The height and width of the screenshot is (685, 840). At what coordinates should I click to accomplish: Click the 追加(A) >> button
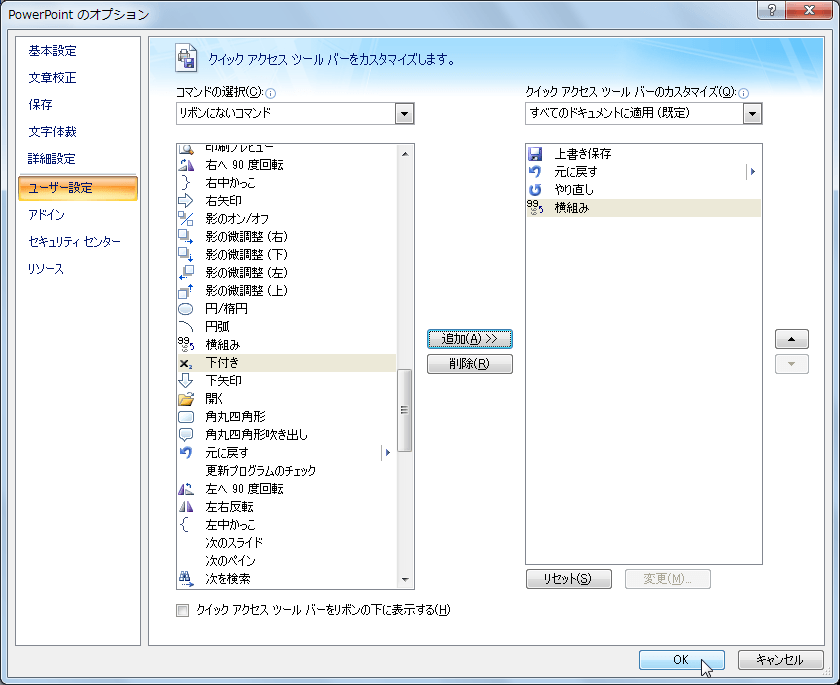(x=470, y=339)
